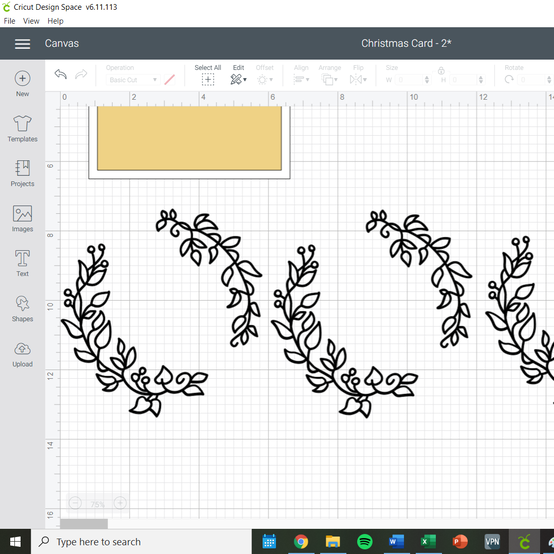Screen dimensions: 554x554
Task: Open the Arrange dropdown
Action: point(329,79)
